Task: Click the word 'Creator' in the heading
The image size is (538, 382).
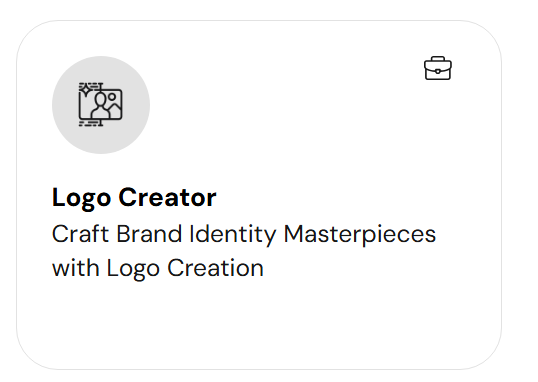Action: click(167, 197)
